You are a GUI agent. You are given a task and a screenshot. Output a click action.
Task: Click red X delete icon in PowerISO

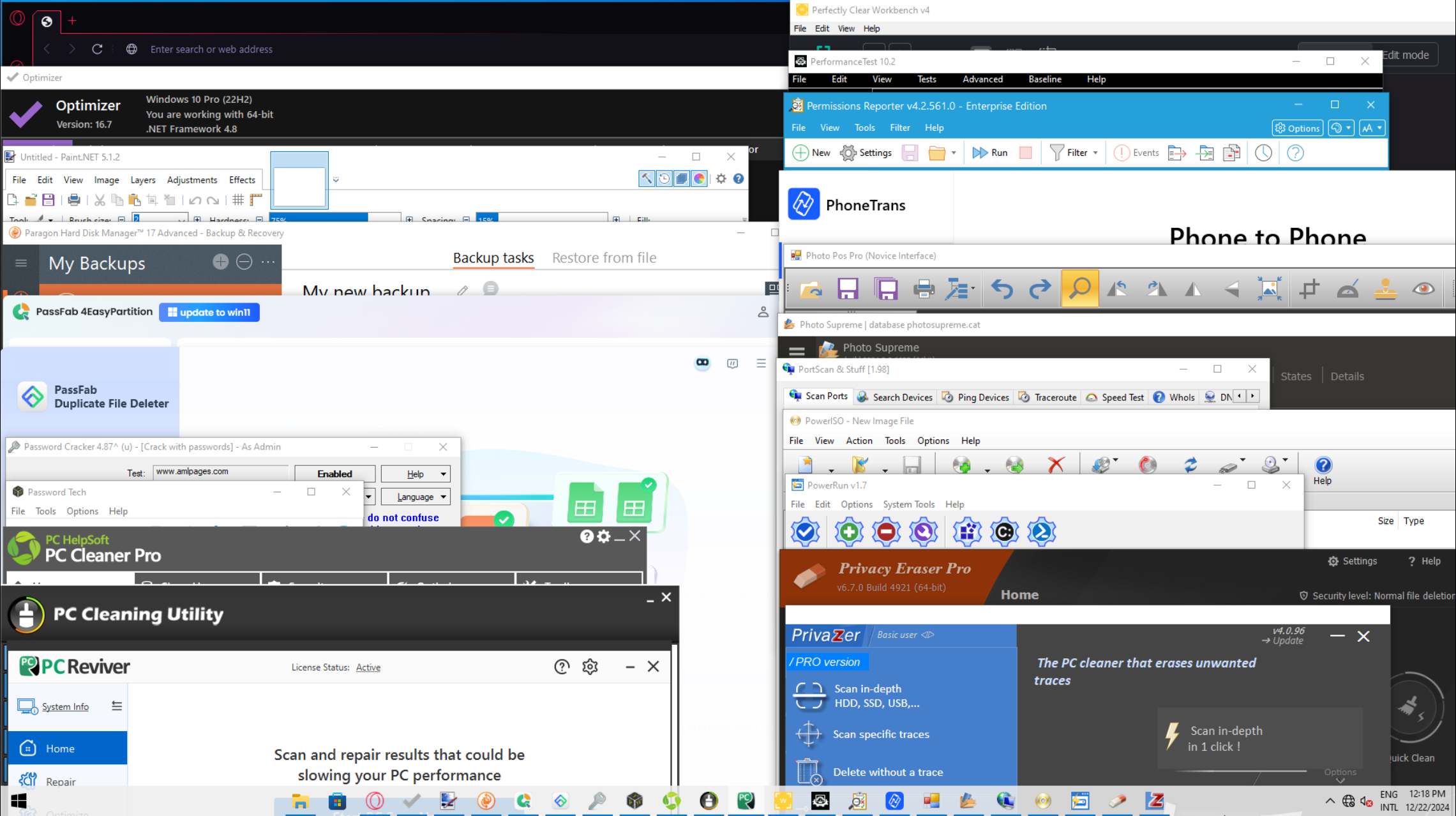click(x=1056, y=464)
